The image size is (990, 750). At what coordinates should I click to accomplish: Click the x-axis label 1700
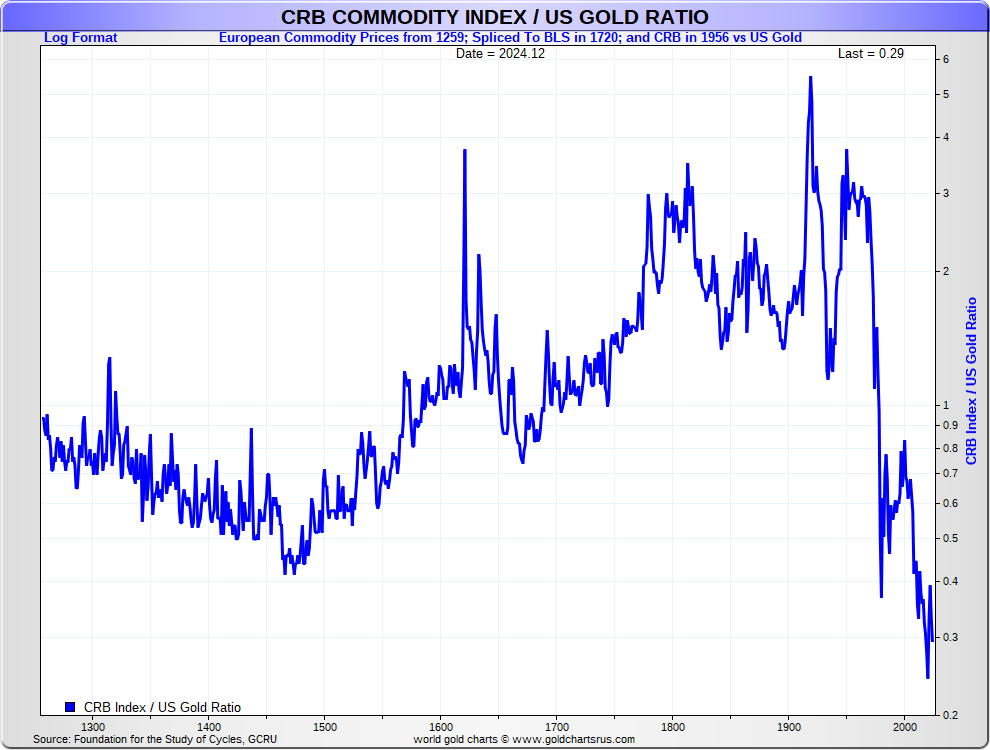(x=557, y=727)
